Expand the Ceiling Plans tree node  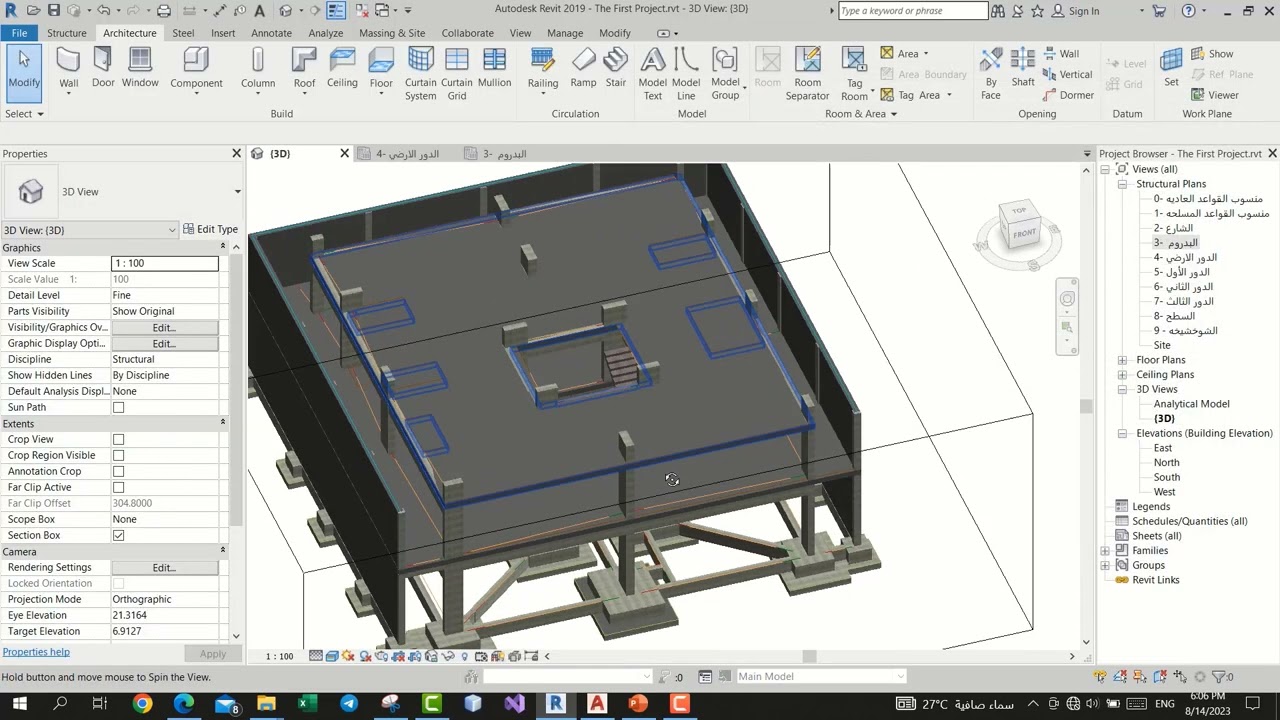pyautogui.click(x=1122, y=375)
